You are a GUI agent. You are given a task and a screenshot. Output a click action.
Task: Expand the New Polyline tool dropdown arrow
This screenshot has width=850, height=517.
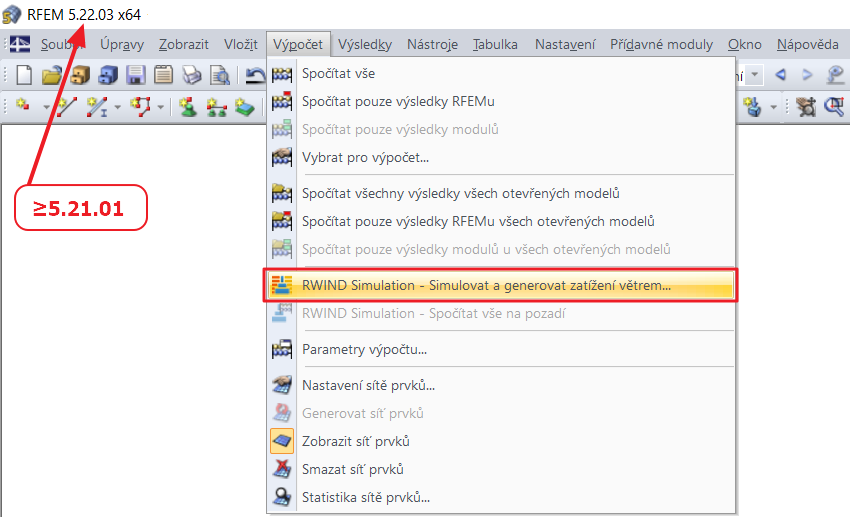(160, 107)
